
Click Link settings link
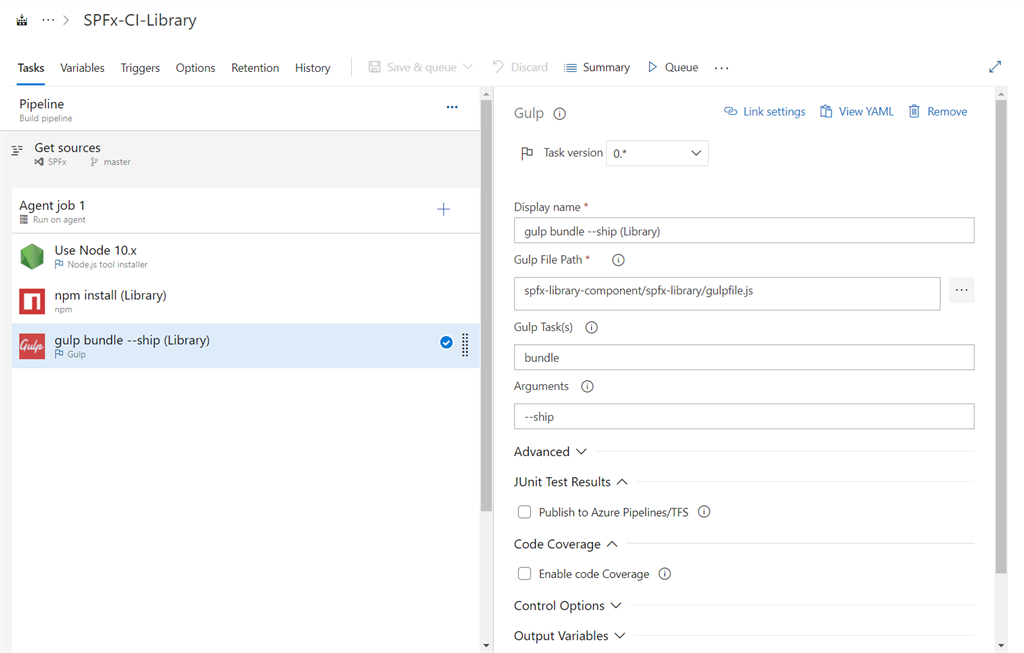click(x=765, y=112)
